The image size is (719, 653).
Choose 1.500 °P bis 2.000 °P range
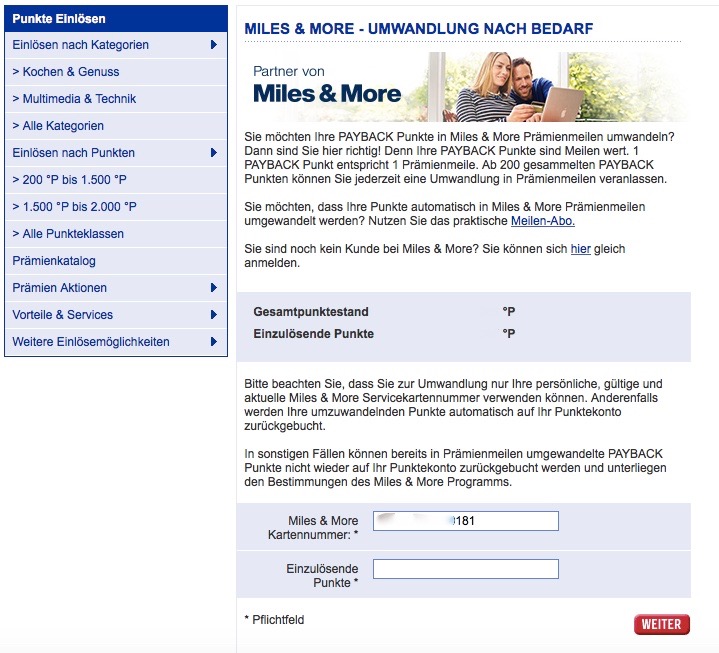coord(74,207)
